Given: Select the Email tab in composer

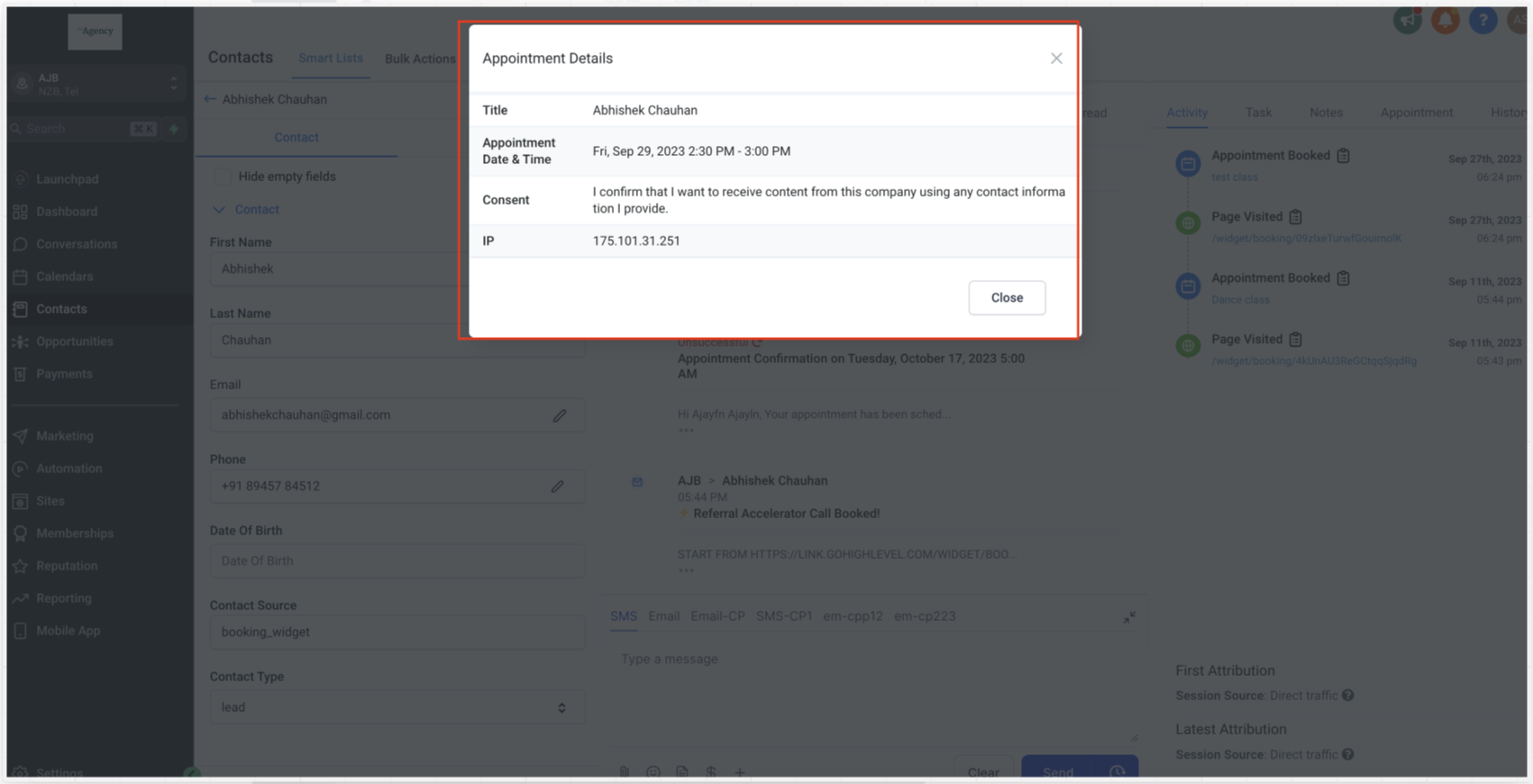Looking at the screenshot, I should pyautogui.click(x=663, y=616).
